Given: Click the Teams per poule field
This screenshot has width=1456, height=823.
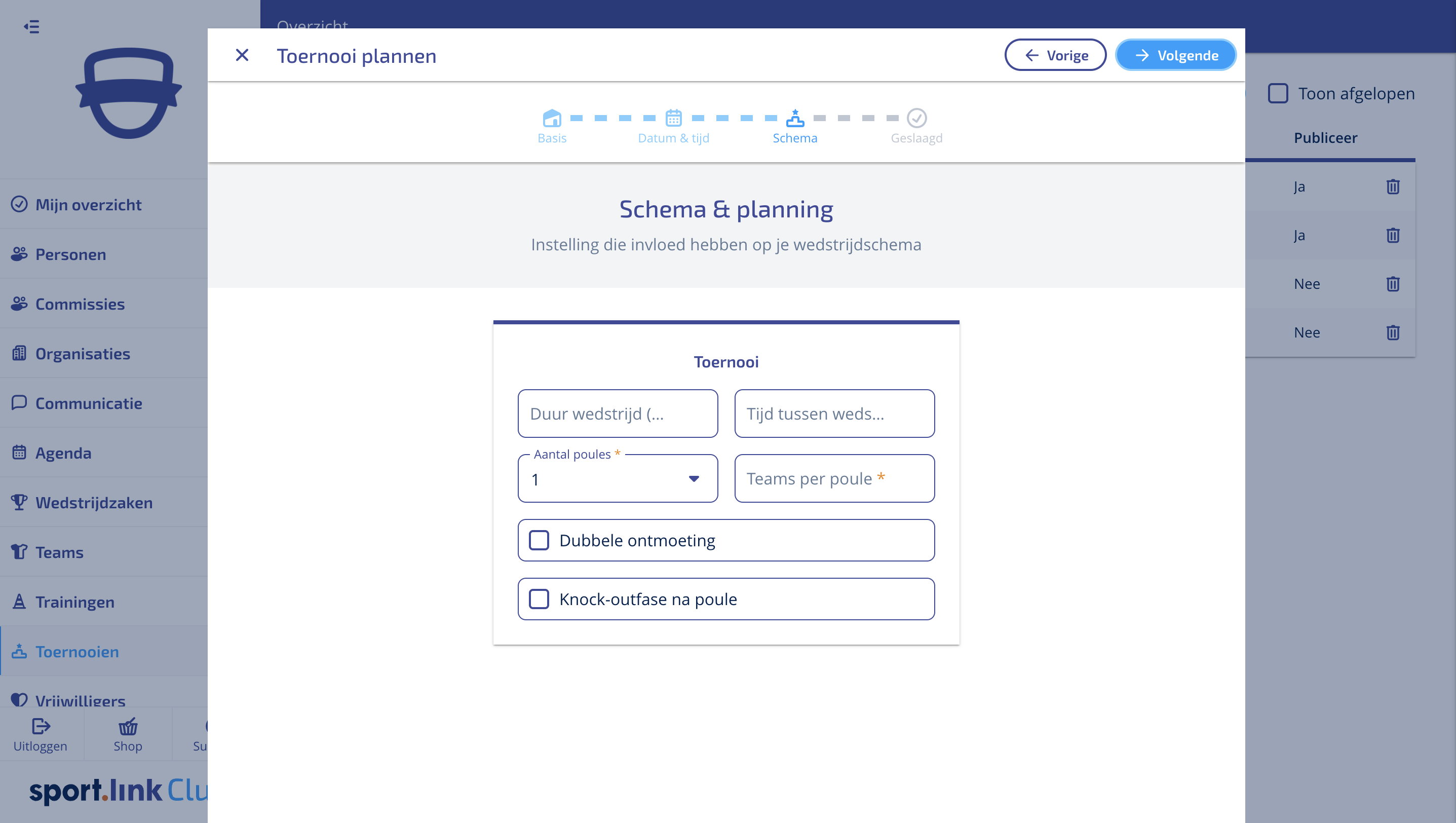Looking at the screenshot, I should 834,479.
